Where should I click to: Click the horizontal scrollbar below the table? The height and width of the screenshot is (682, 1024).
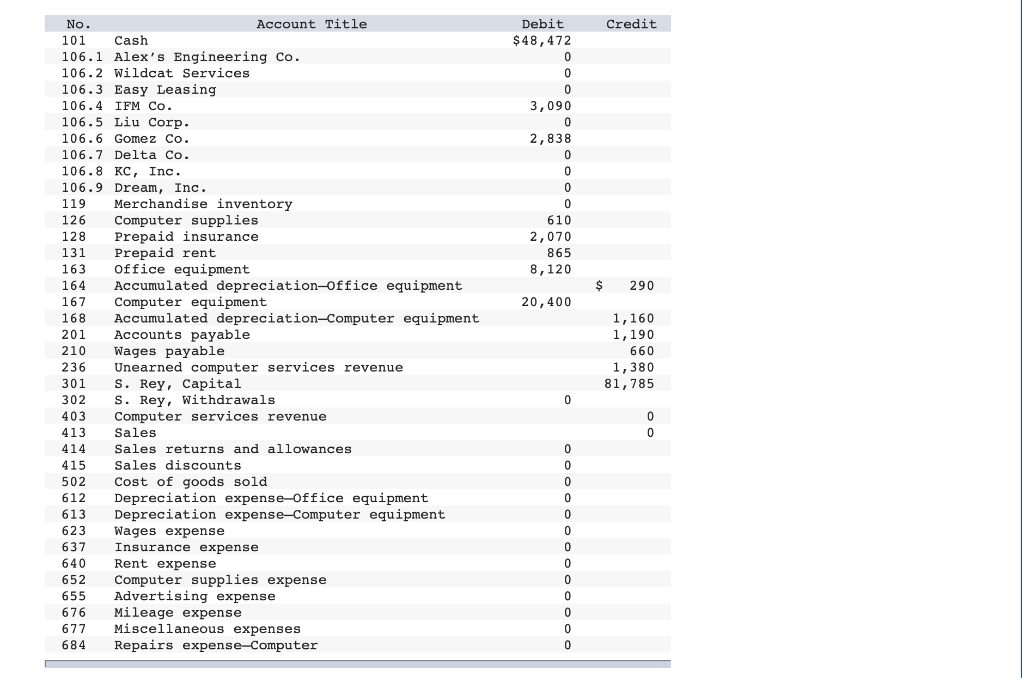pos(360,663)
